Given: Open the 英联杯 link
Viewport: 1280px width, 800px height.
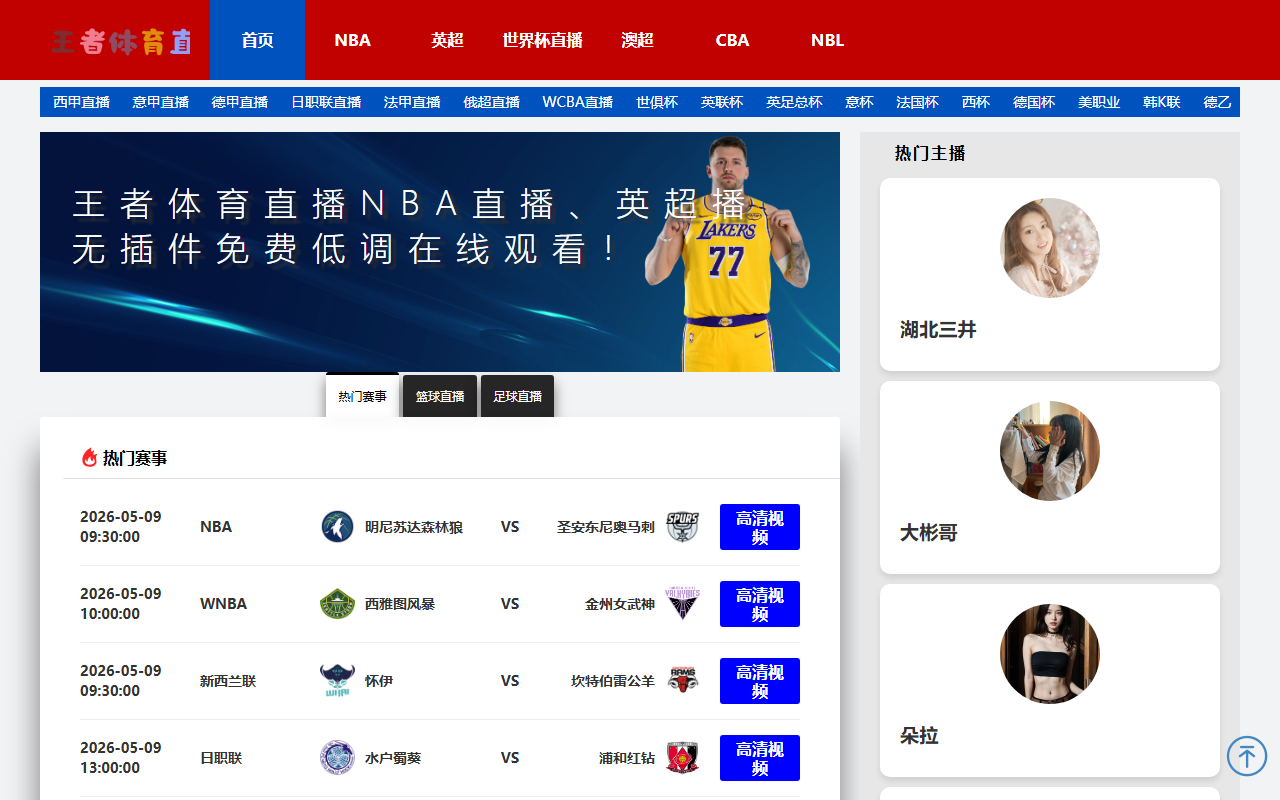Looking at the screenshot, I should [x=722, y=102].
